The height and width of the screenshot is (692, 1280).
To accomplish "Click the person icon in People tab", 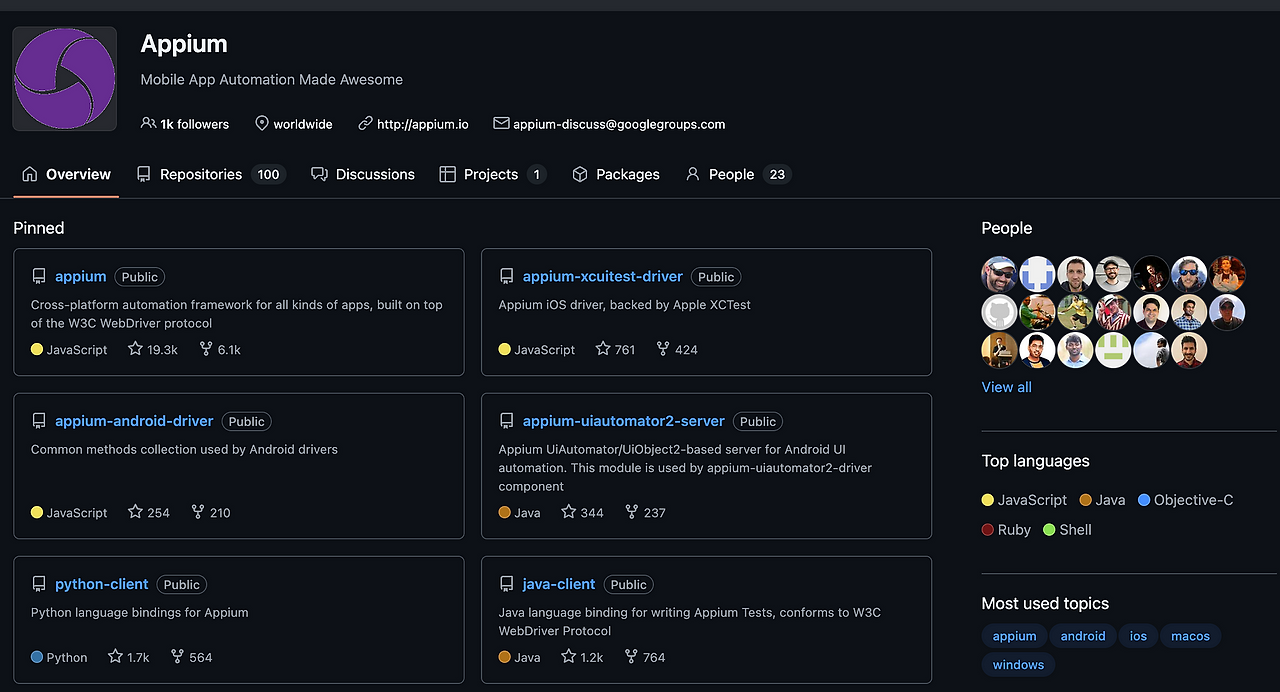I will [x=692, y=174].
